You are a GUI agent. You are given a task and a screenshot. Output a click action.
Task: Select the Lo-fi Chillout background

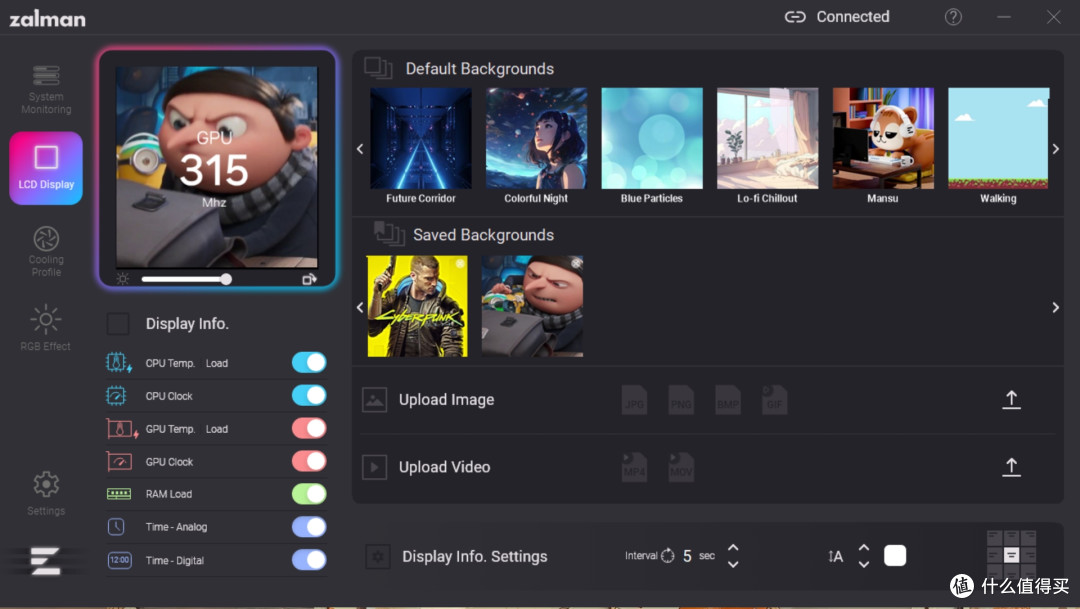click(767, 138)
